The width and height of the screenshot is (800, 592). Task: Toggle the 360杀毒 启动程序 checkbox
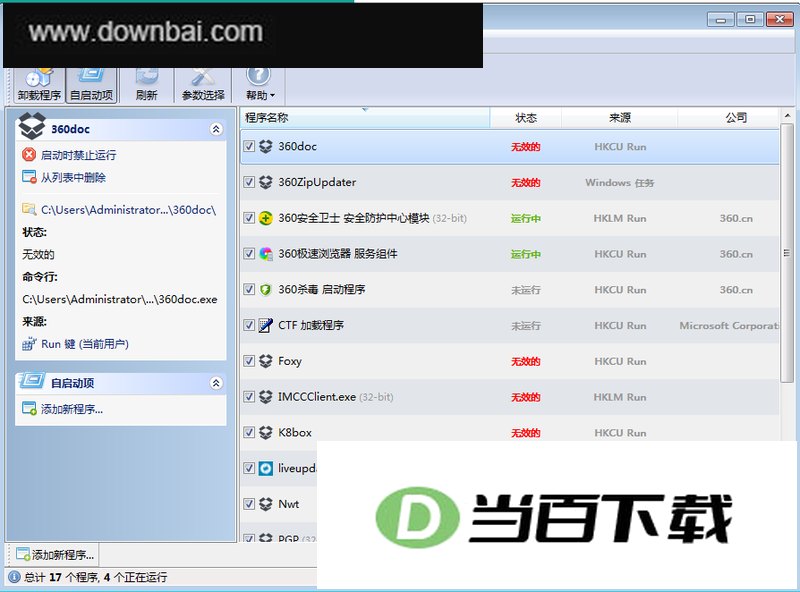[x=249, y=289]
